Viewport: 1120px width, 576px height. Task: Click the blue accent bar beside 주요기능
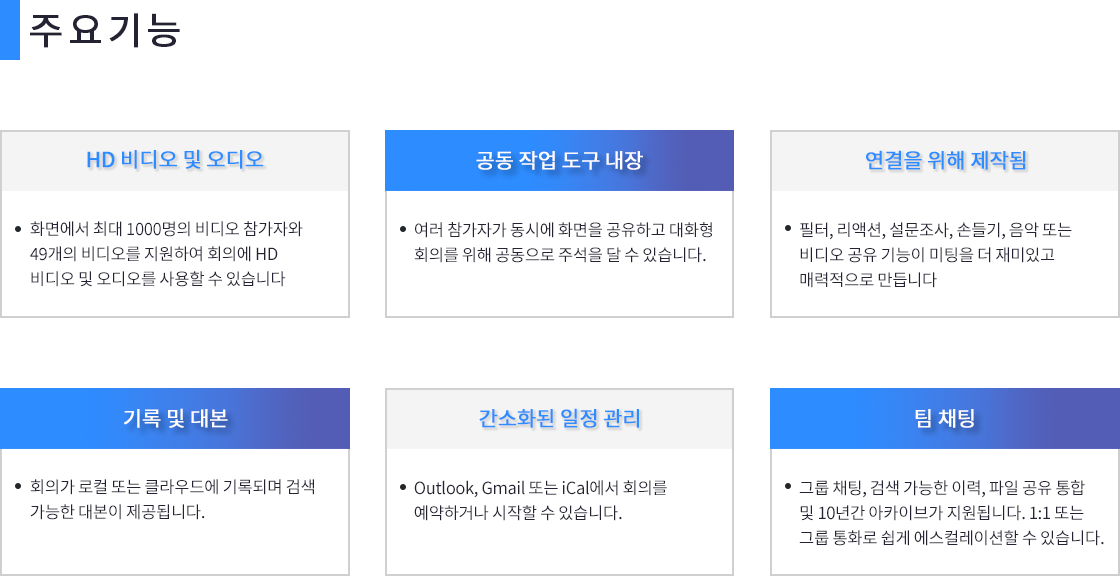[10, 30]
